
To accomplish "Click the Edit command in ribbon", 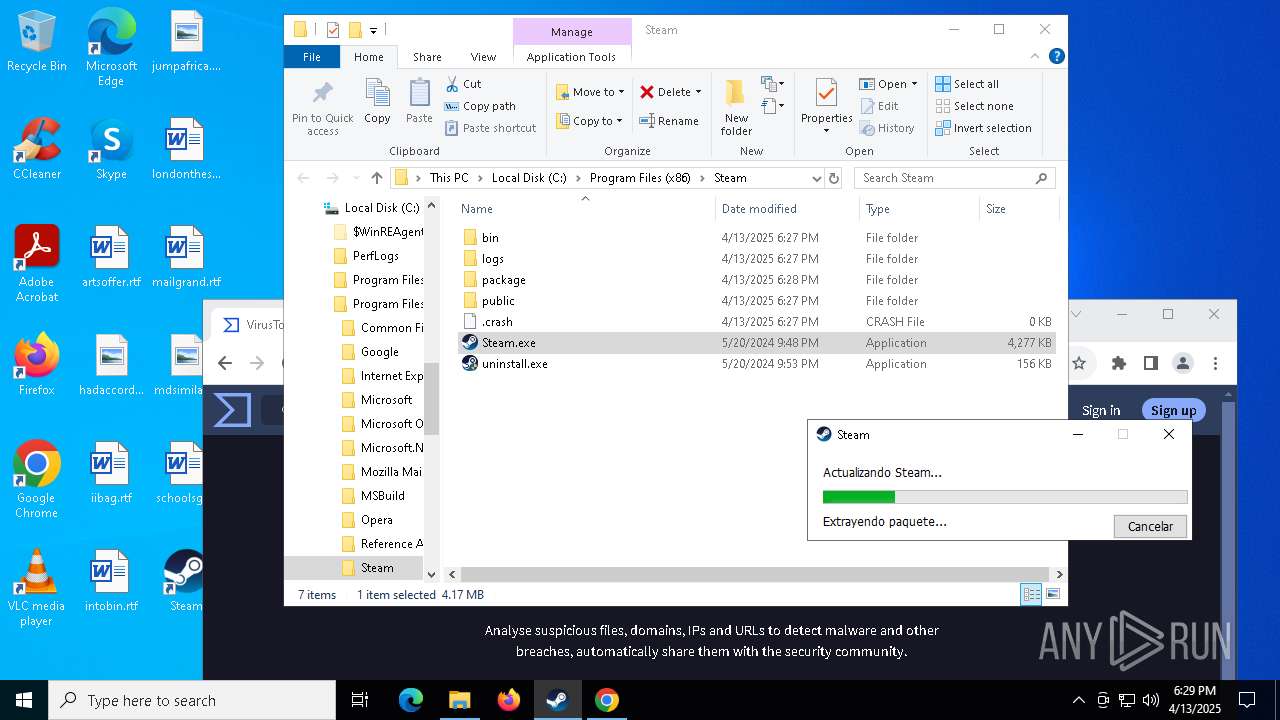I will tap(879, 106).
